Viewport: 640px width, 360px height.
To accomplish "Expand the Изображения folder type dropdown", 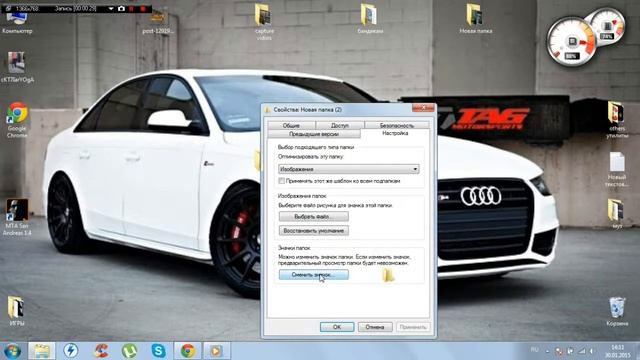I will pyautogui.click(x=349, y=169).
